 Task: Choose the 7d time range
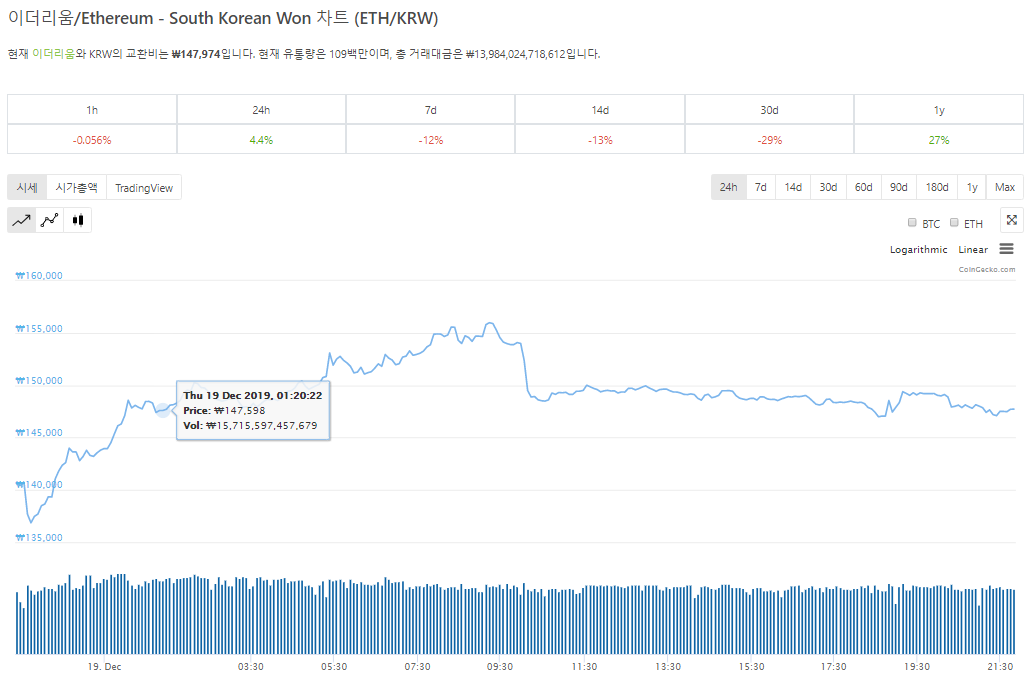(x=761, y=187)
